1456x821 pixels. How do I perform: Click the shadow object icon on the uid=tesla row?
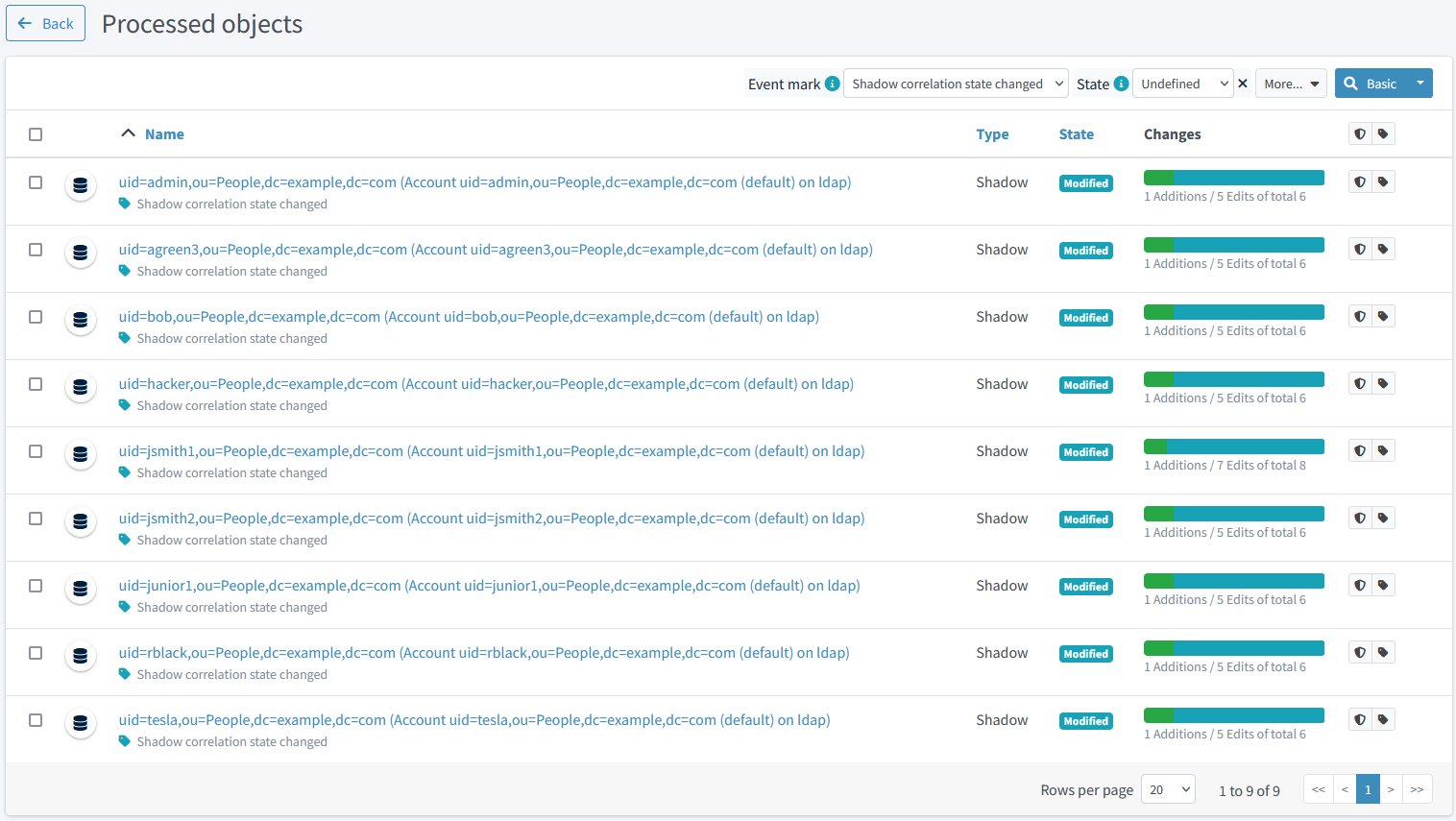point(81,721)
